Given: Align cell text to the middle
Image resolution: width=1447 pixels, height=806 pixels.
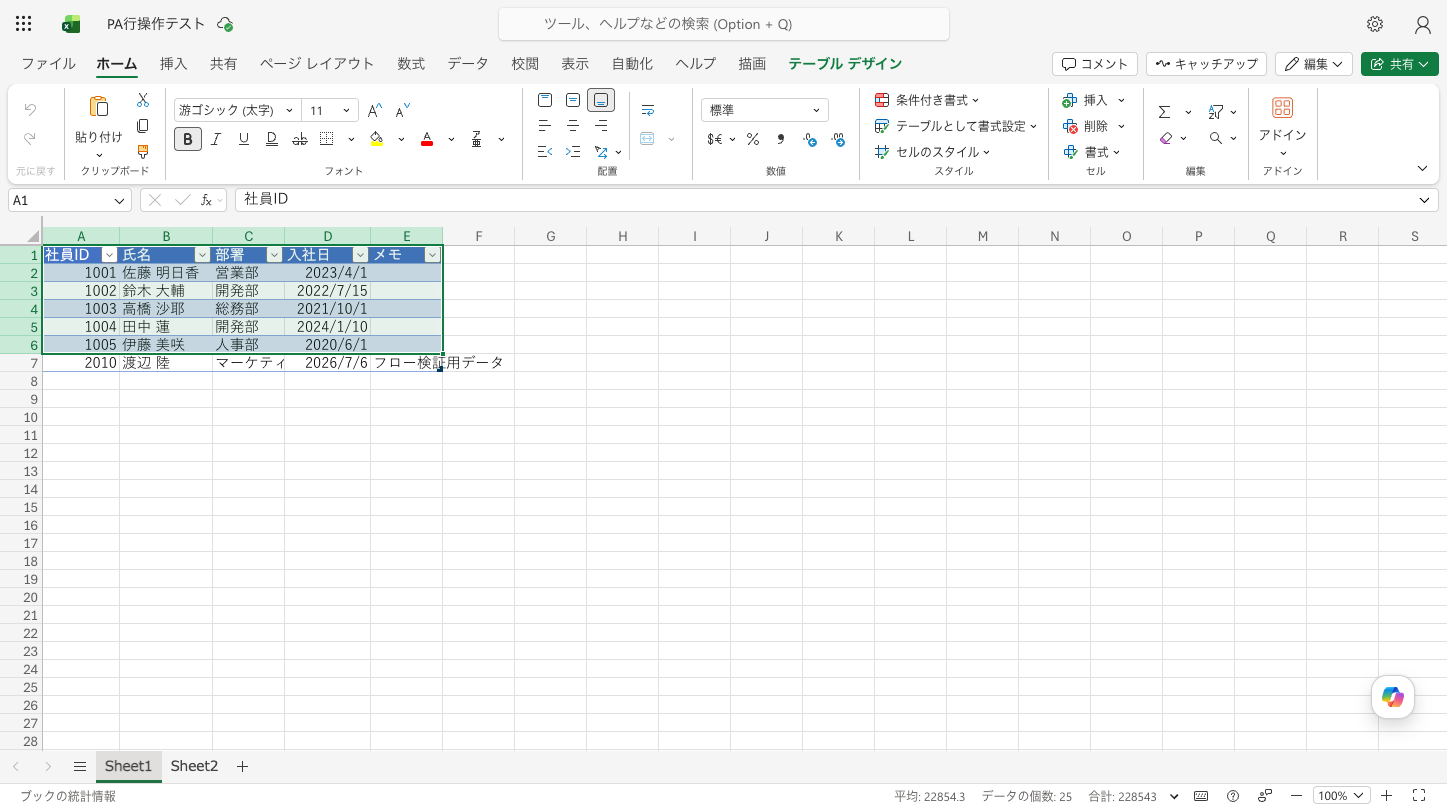Looking at the screenshot, I should pos(573,100).
